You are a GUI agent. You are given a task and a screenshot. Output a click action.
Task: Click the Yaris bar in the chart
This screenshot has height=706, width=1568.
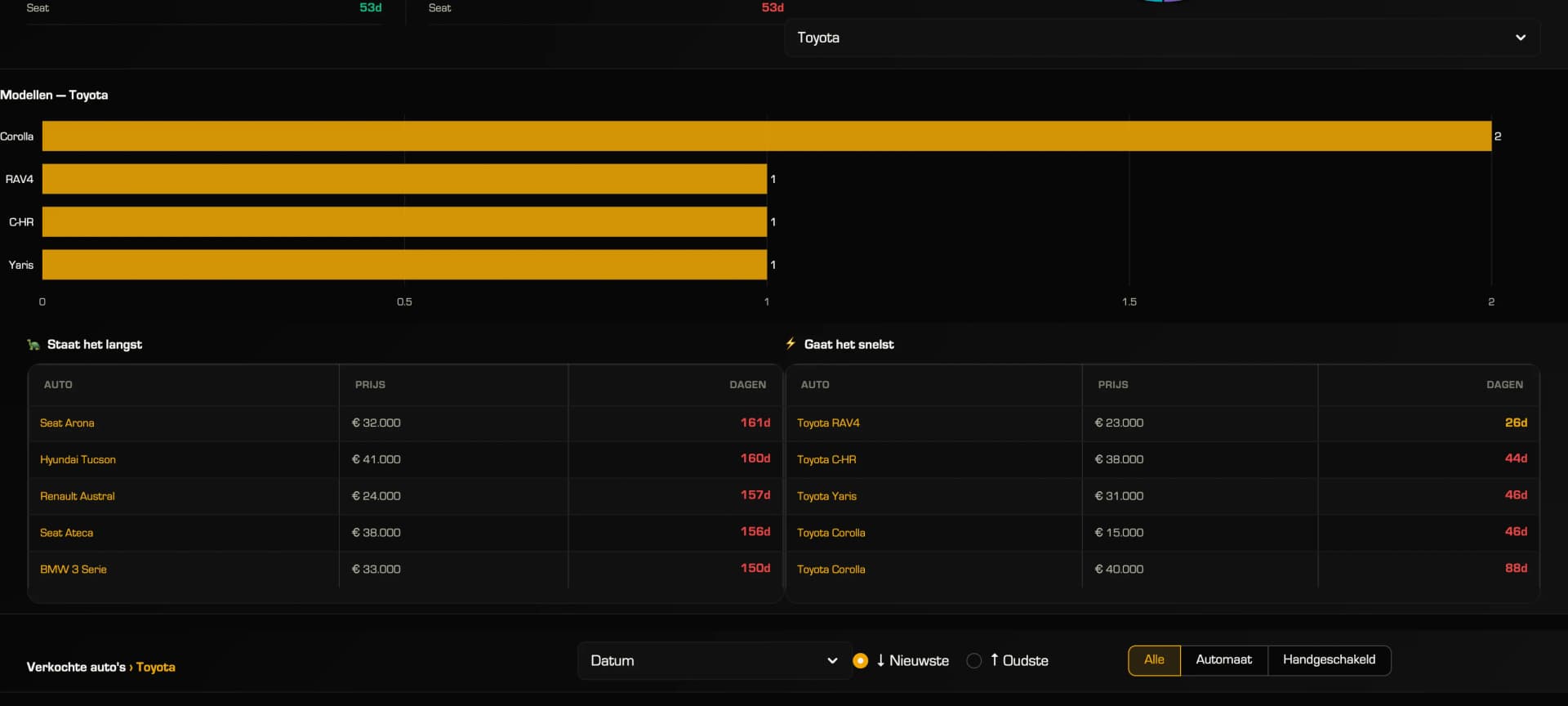click(404, 265)
